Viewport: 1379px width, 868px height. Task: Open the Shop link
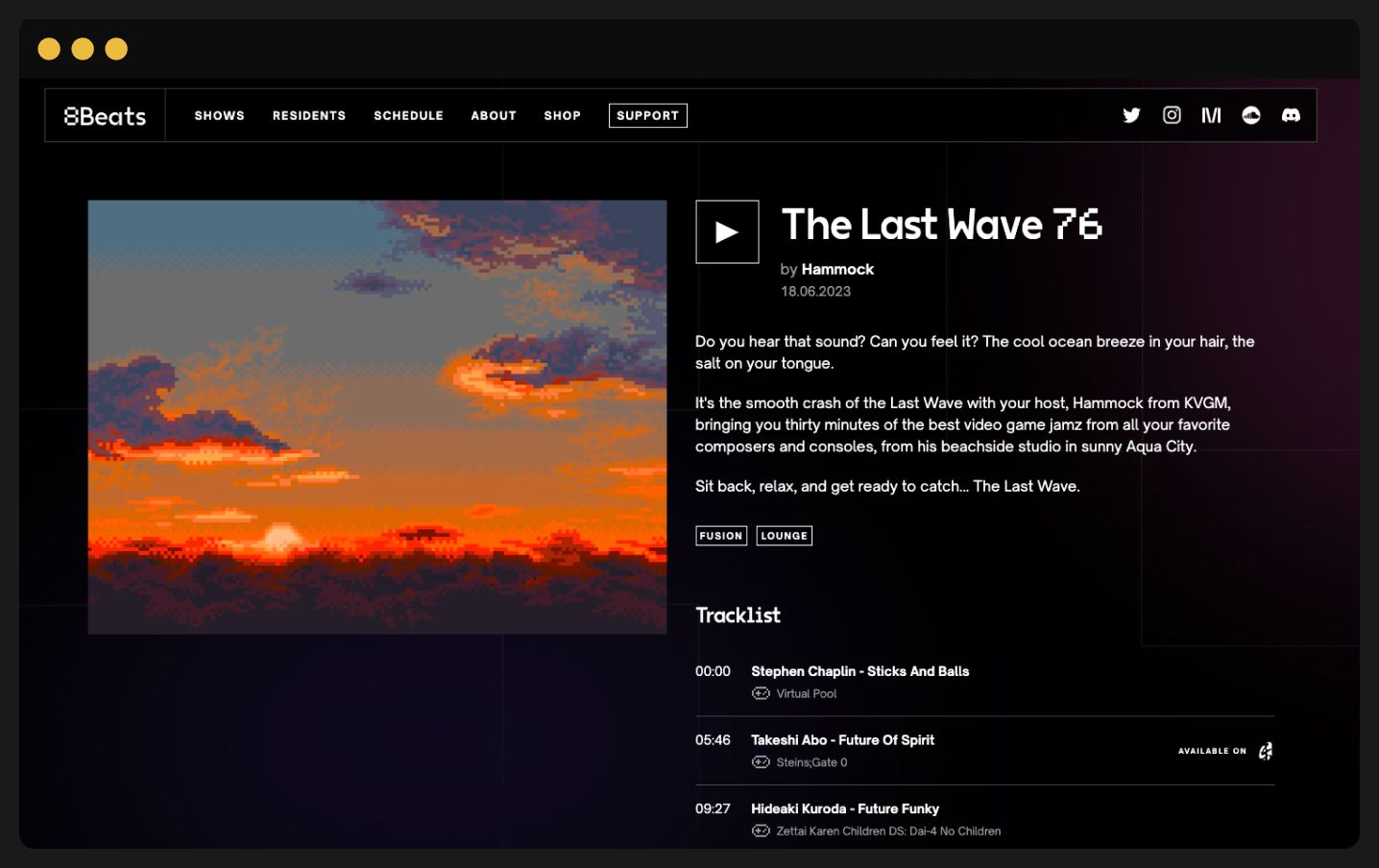click(563, 115)
